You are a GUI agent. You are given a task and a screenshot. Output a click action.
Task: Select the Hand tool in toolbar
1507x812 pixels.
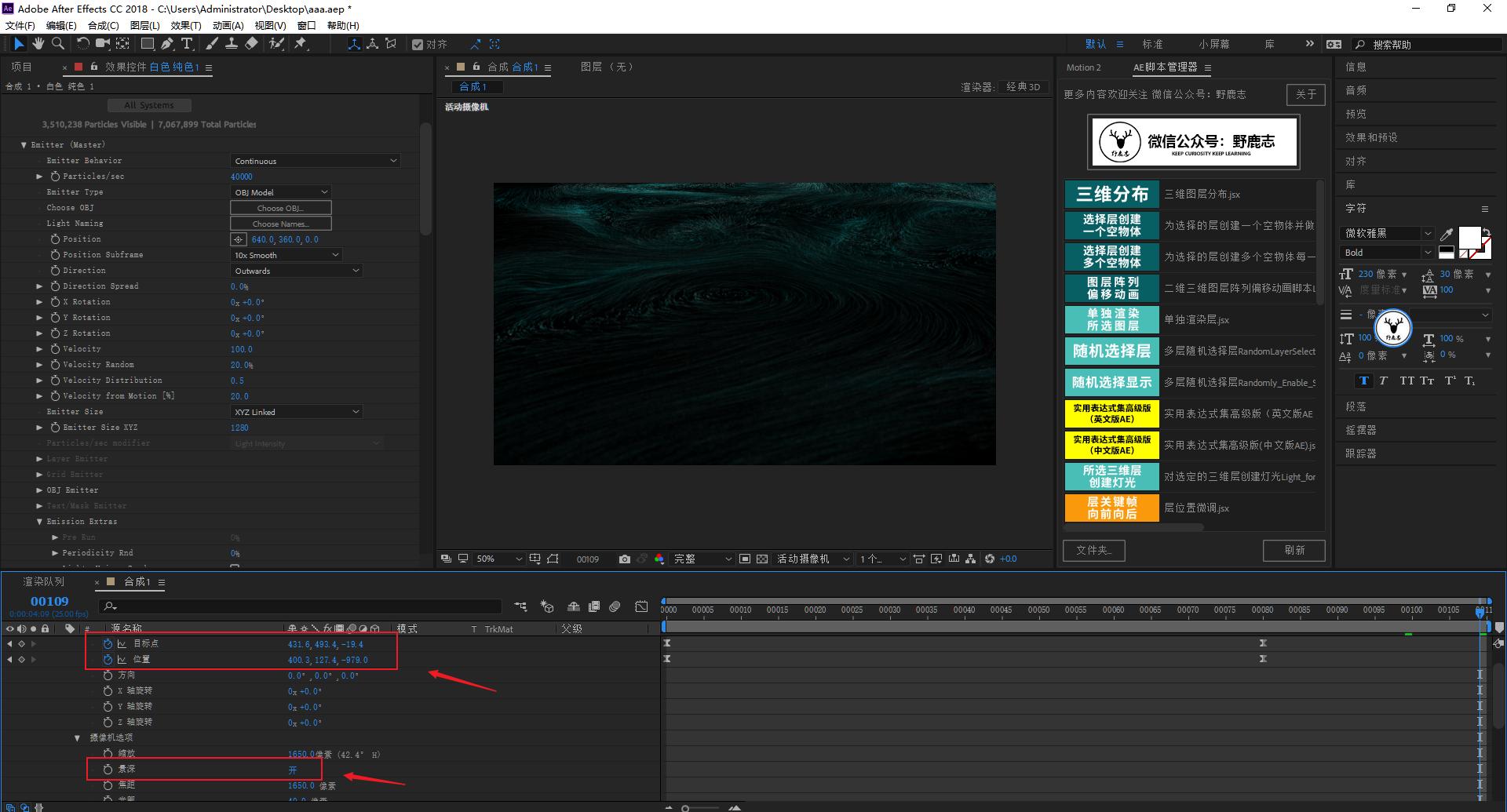click(x=38, y=44)
